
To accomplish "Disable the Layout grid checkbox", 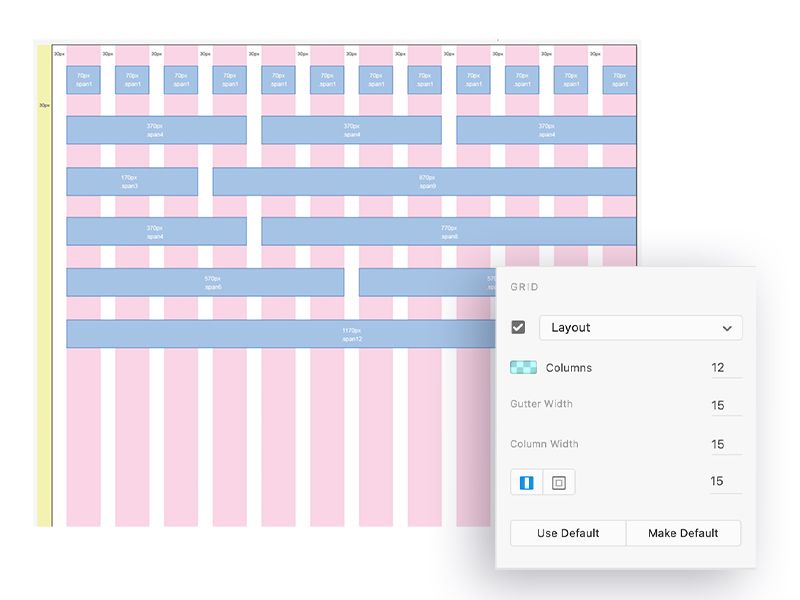I will click(516, 327).
